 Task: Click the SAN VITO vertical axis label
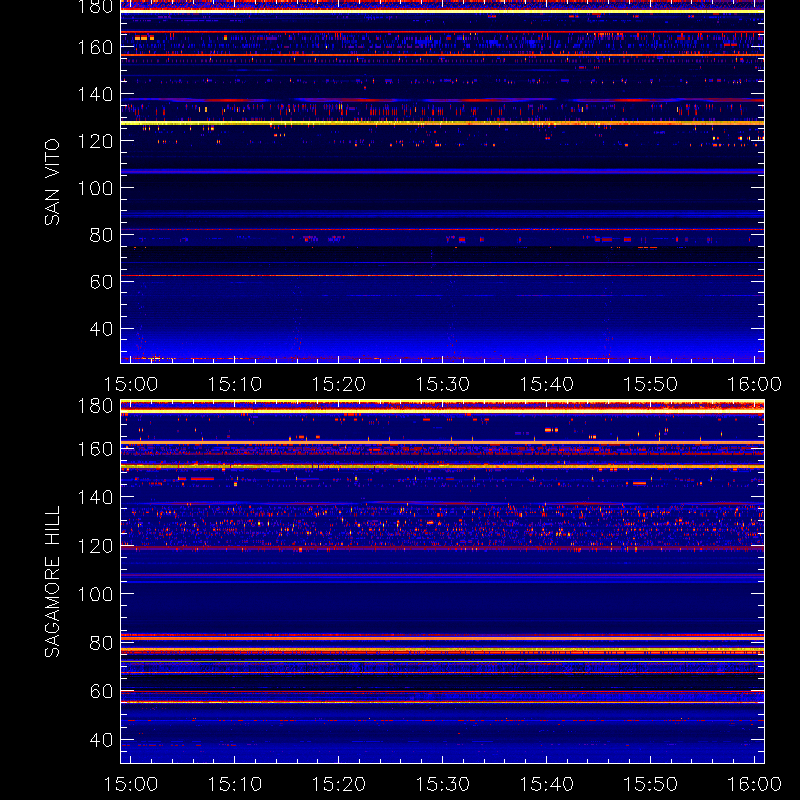tap(52, 182)
